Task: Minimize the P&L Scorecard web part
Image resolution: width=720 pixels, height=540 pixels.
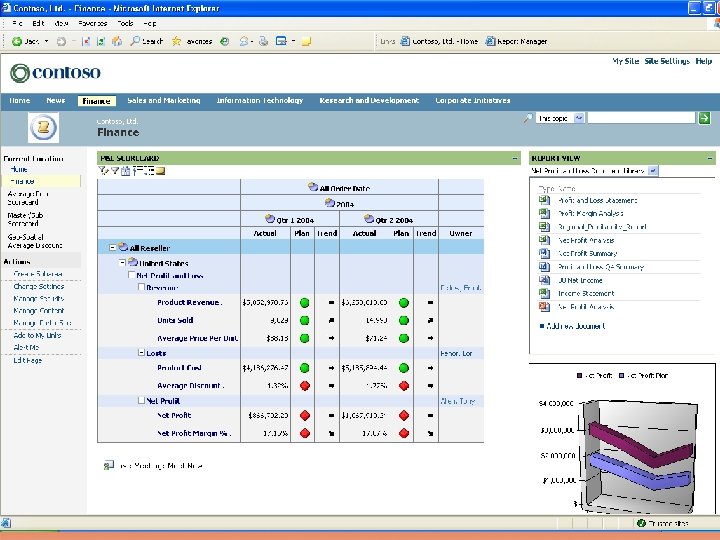Action: [515, 158]
